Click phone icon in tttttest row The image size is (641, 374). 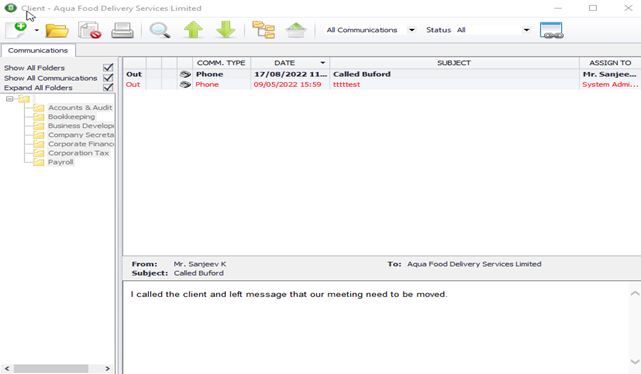[185, 84]
